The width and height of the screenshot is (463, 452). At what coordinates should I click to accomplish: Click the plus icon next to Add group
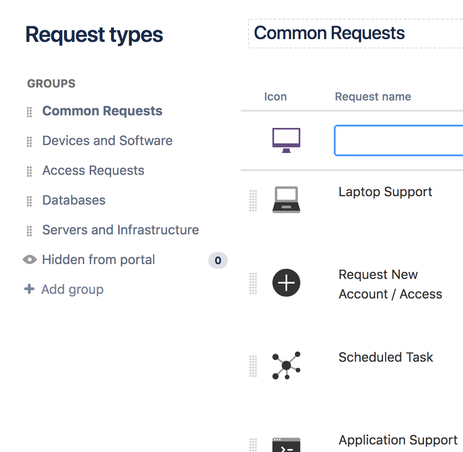29,289
